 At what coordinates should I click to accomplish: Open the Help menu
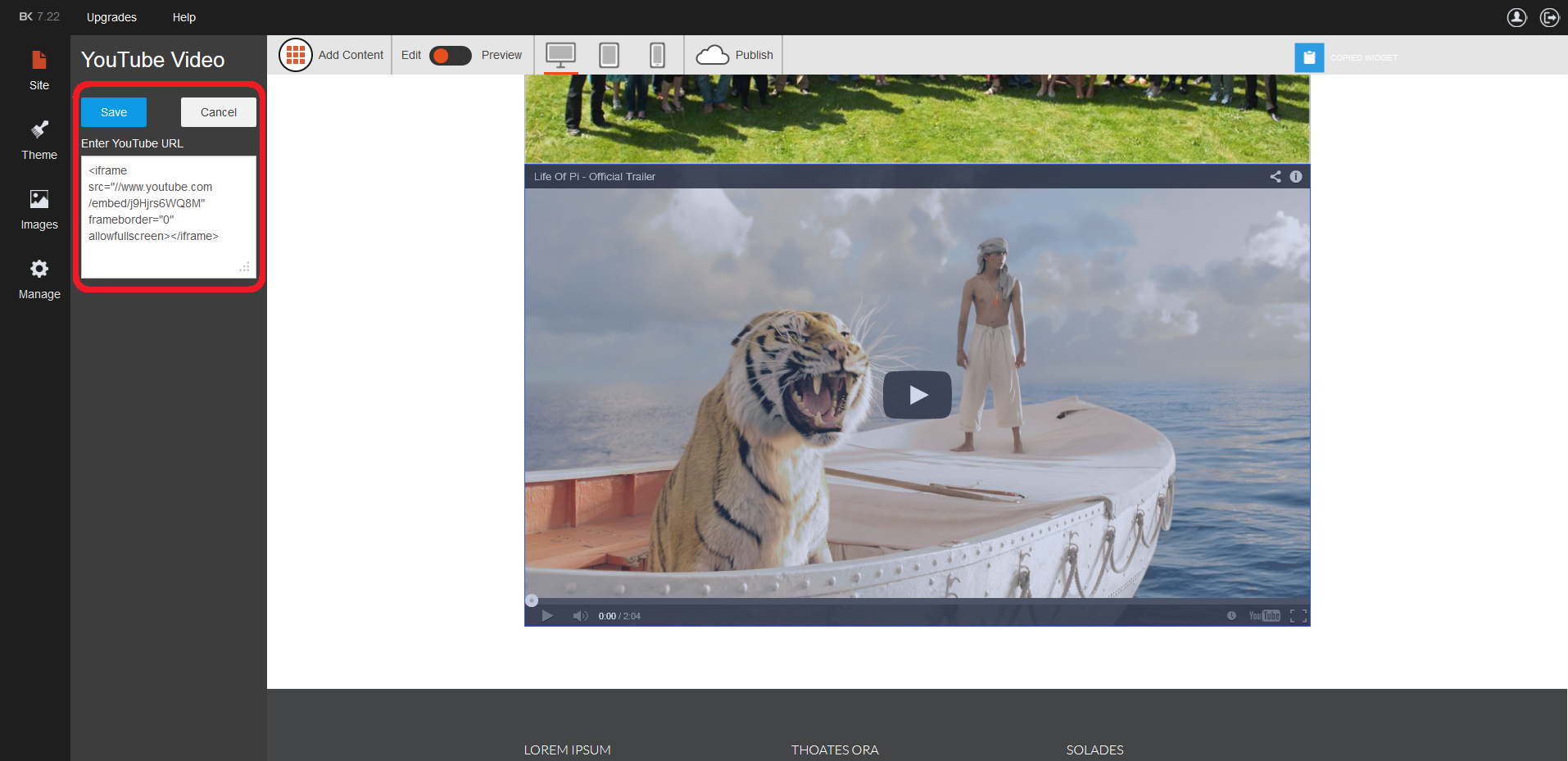tap(184, 17)
